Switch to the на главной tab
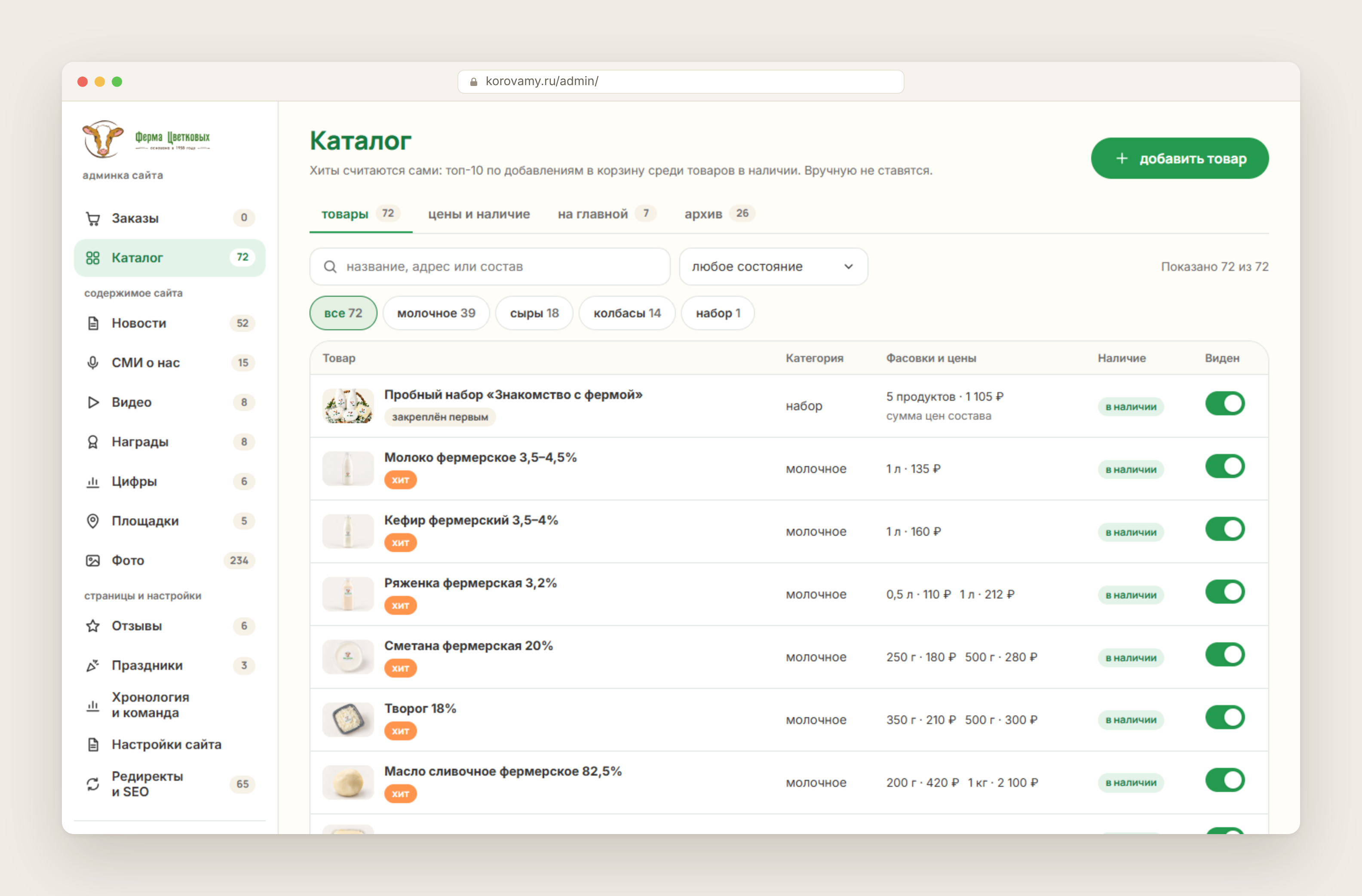This screenshot has height=896, width=1362. coord(607,214)
